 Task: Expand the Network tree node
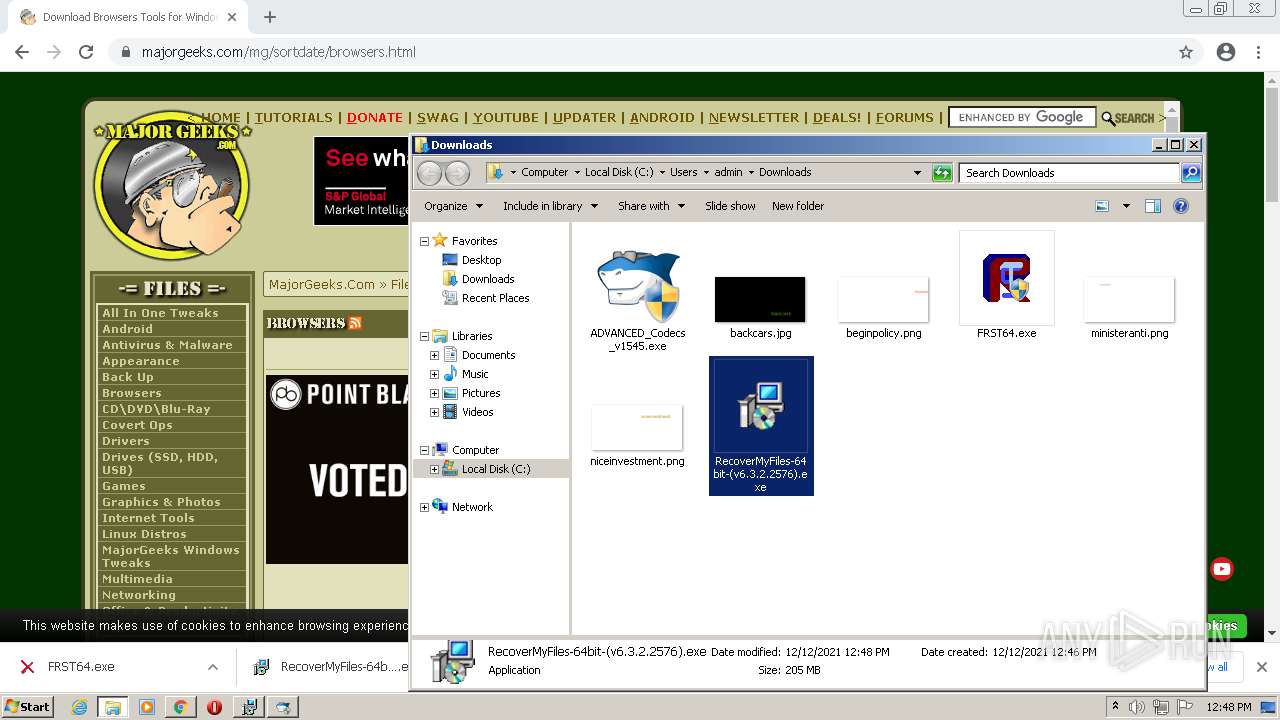[x=424, y=507]
